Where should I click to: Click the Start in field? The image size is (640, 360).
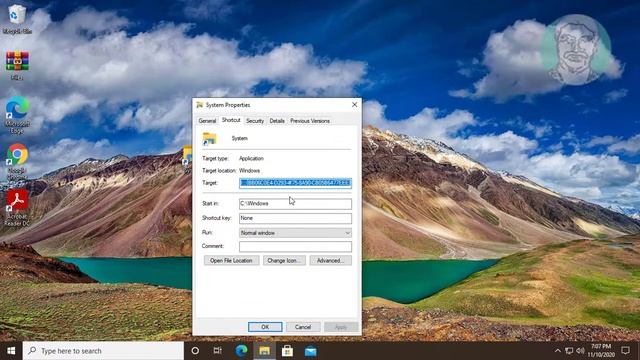(295, 203)
